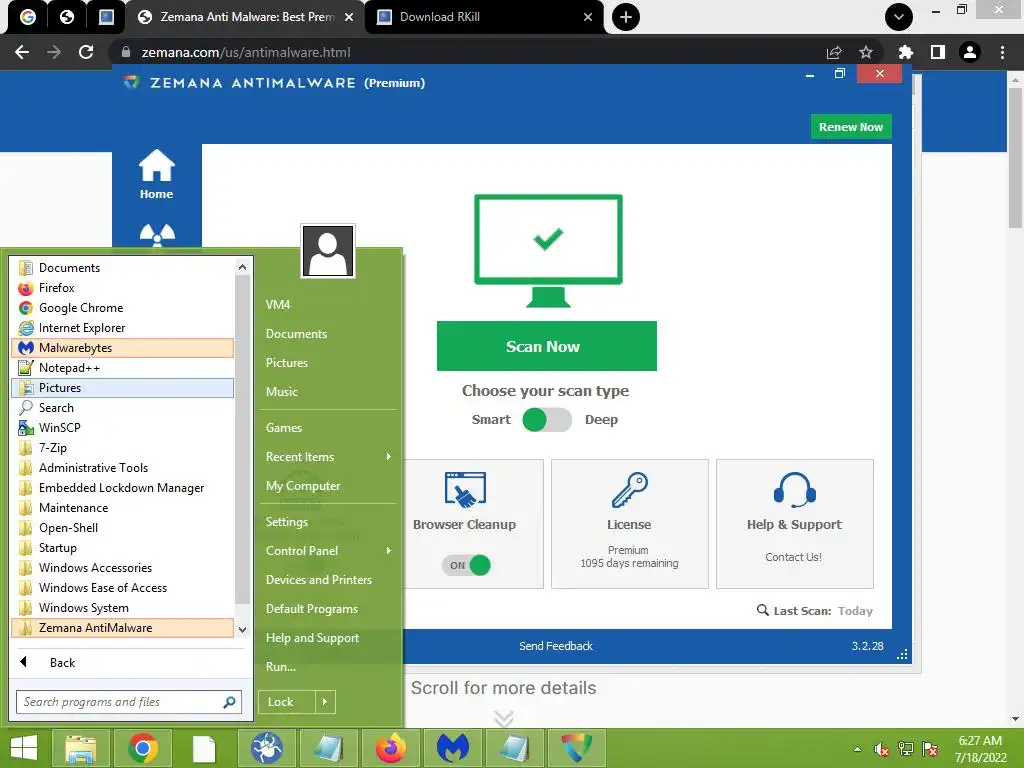Expand the Administrative Tools folder

tap(123, 468)
